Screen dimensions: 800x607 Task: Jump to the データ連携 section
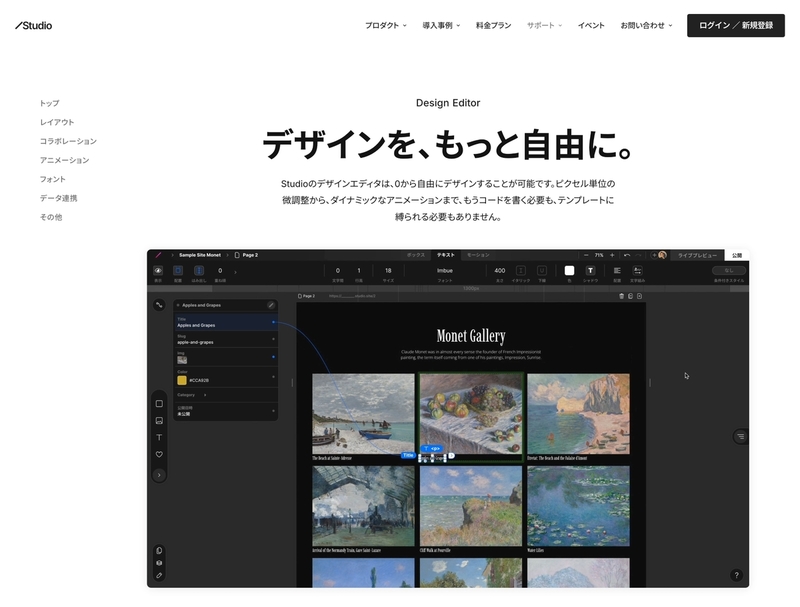[x=59, y=198]
